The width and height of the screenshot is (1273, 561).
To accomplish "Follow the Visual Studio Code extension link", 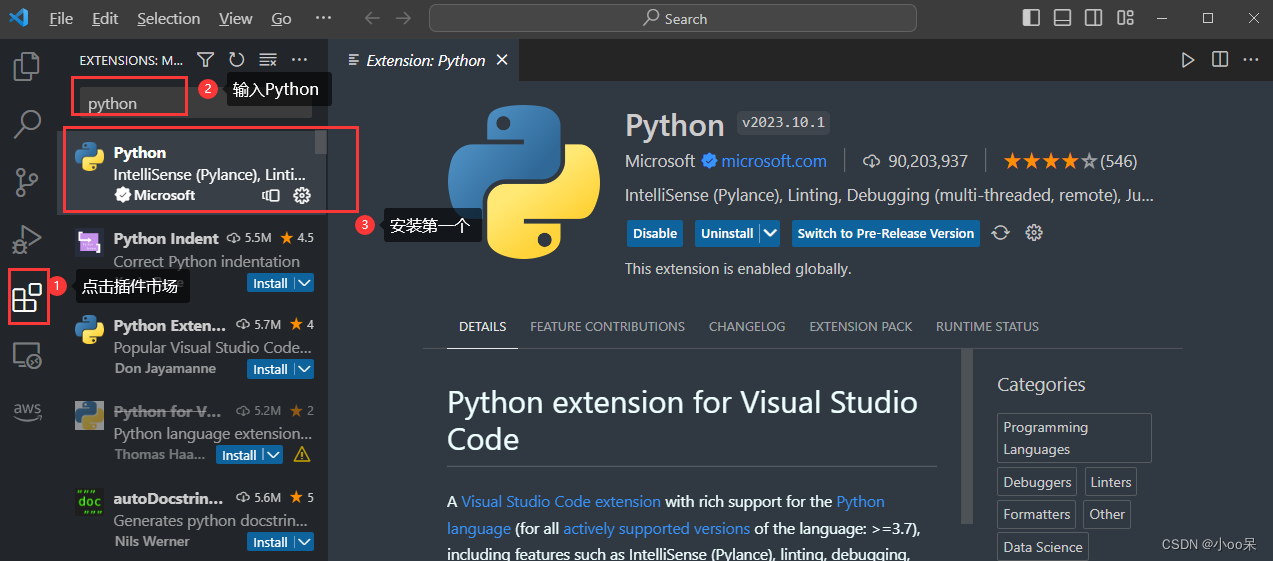I will 561,501.
